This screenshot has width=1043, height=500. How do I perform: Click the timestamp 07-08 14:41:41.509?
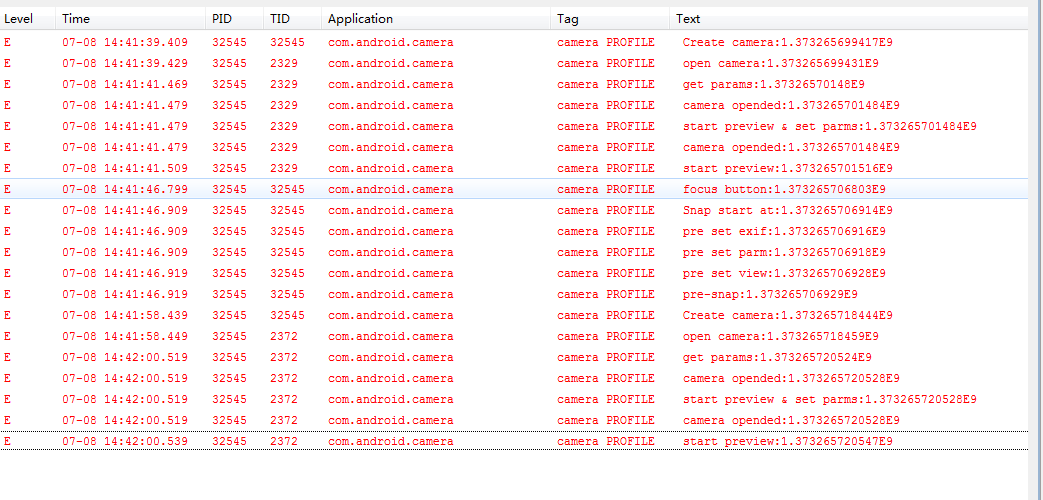[125, 168]
